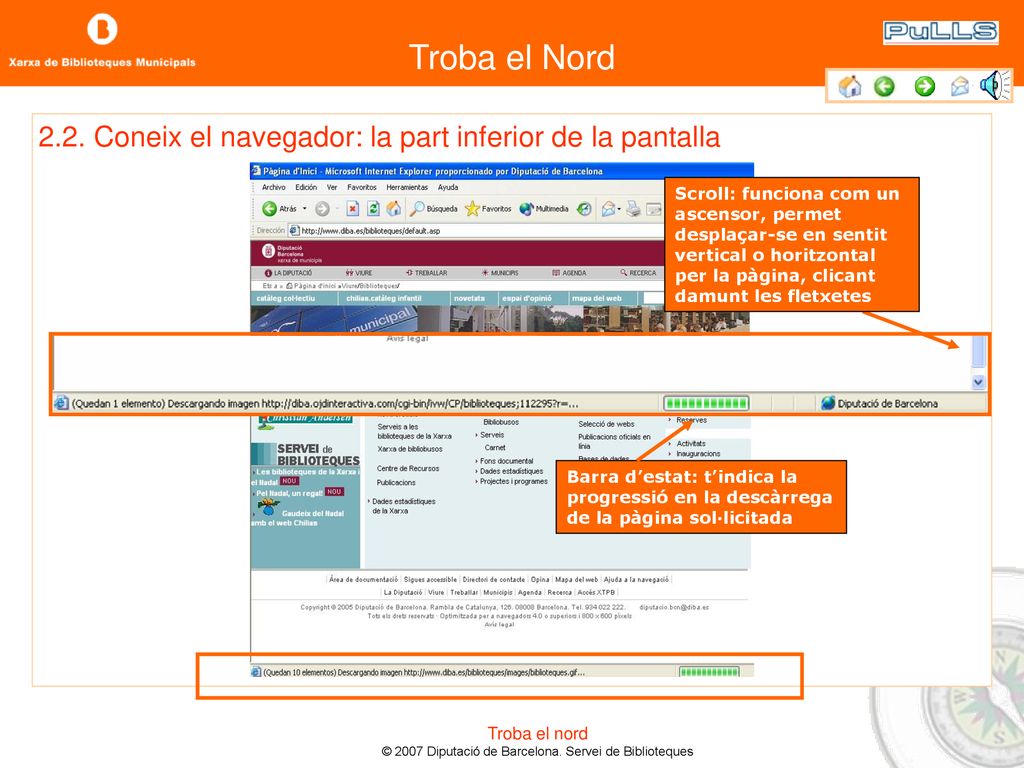Open History clock icon in IE toolbar

pos(584,208)
